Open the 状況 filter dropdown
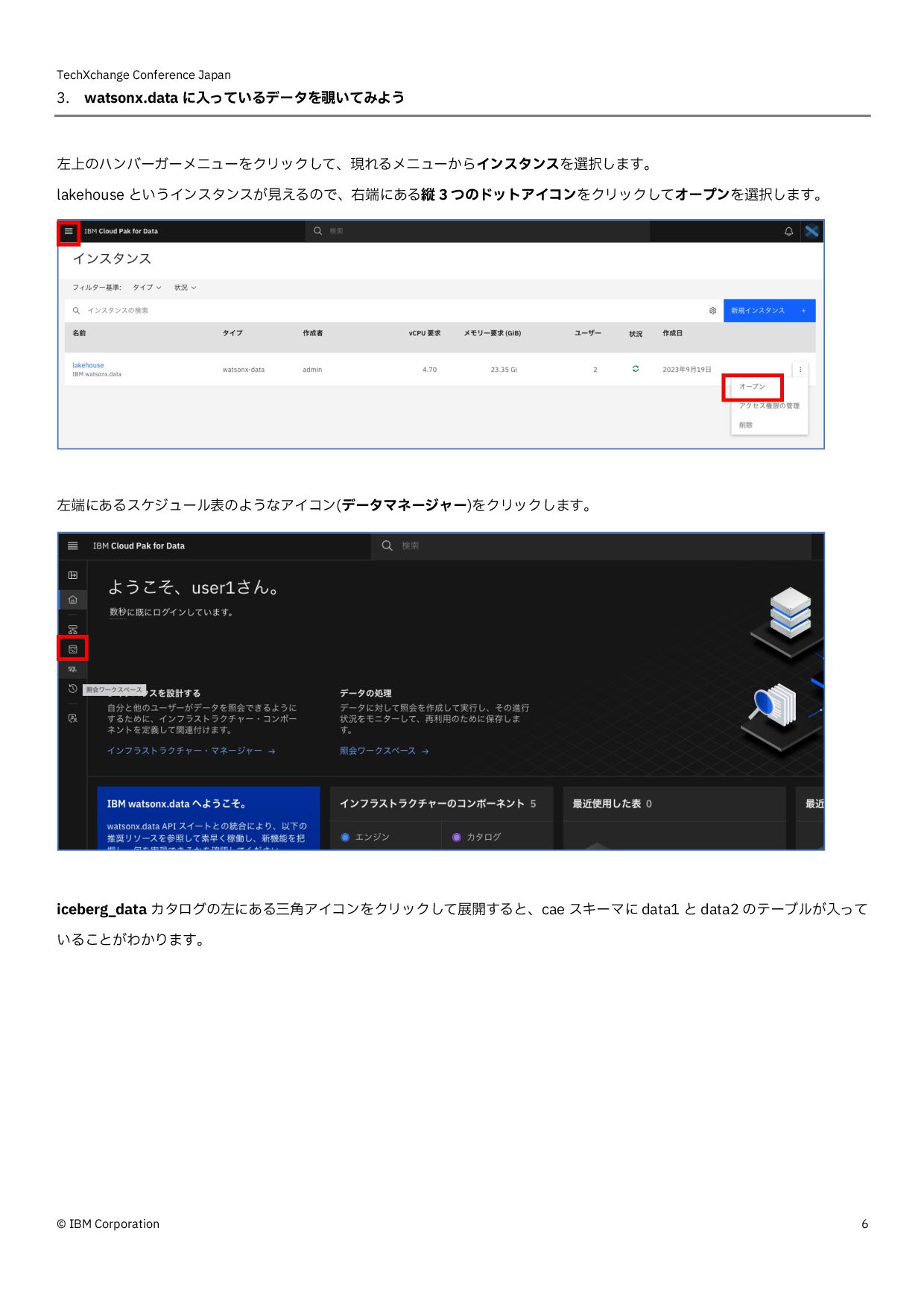The image size is (924, 1307). coord(185,288)
